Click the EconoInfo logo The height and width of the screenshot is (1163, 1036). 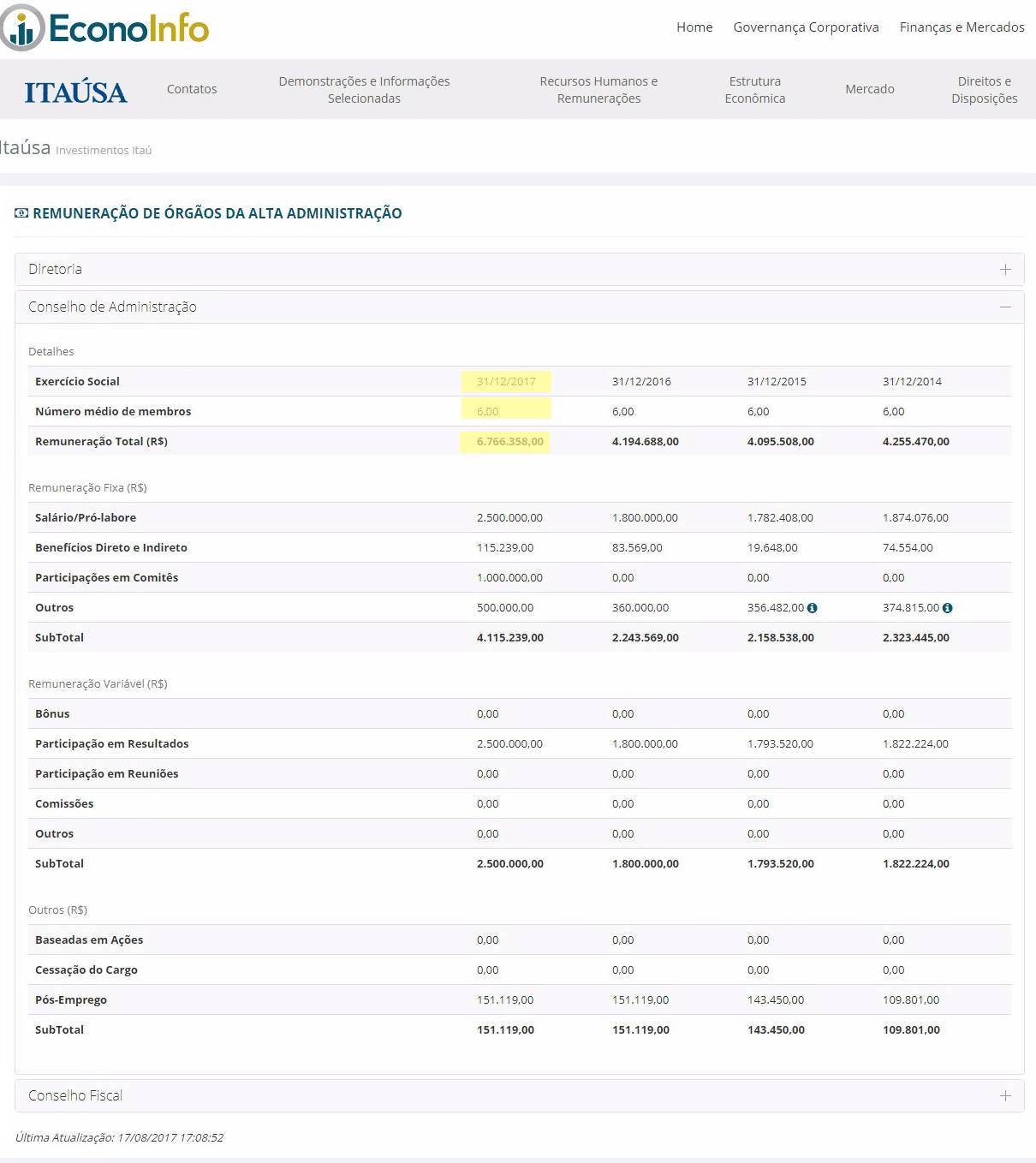[105, 27]
